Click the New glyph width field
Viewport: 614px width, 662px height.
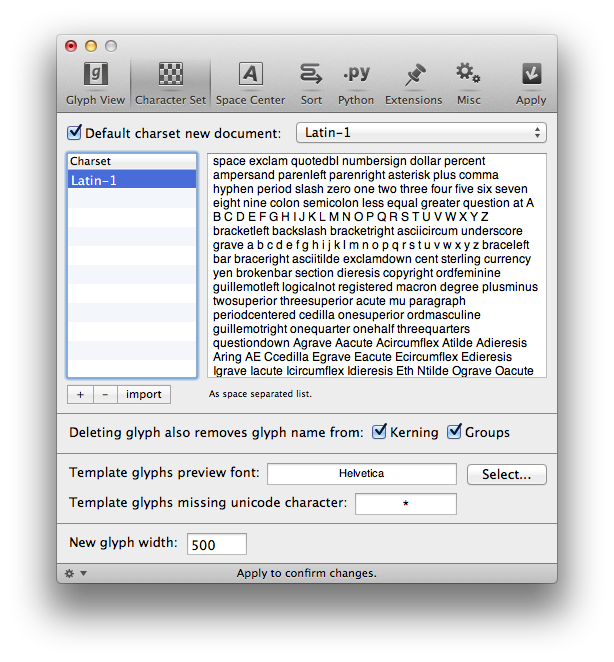(x=217, y=544)
